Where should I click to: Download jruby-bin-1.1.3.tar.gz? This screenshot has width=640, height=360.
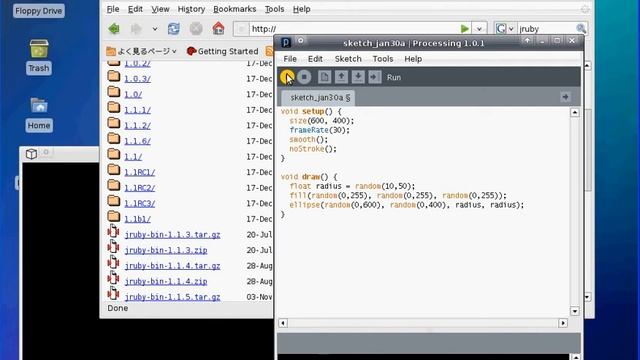pyautogui.click(x=172, y=235)
